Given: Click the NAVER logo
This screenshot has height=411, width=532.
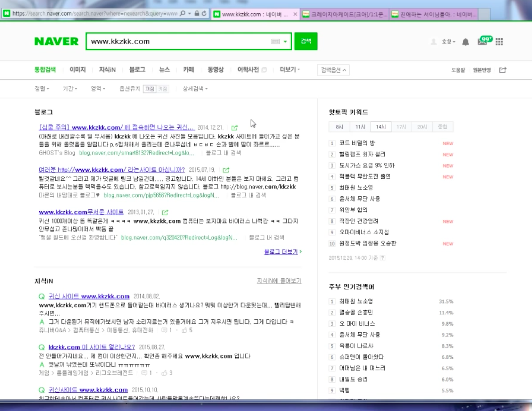Looking at the screenshot, I should [56, 41].
